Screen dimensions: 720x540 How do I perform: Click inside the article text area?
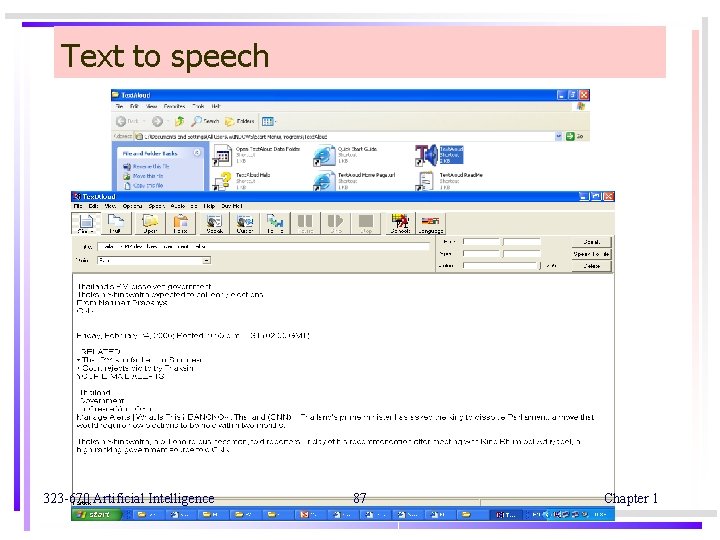(x=343, y=386)
